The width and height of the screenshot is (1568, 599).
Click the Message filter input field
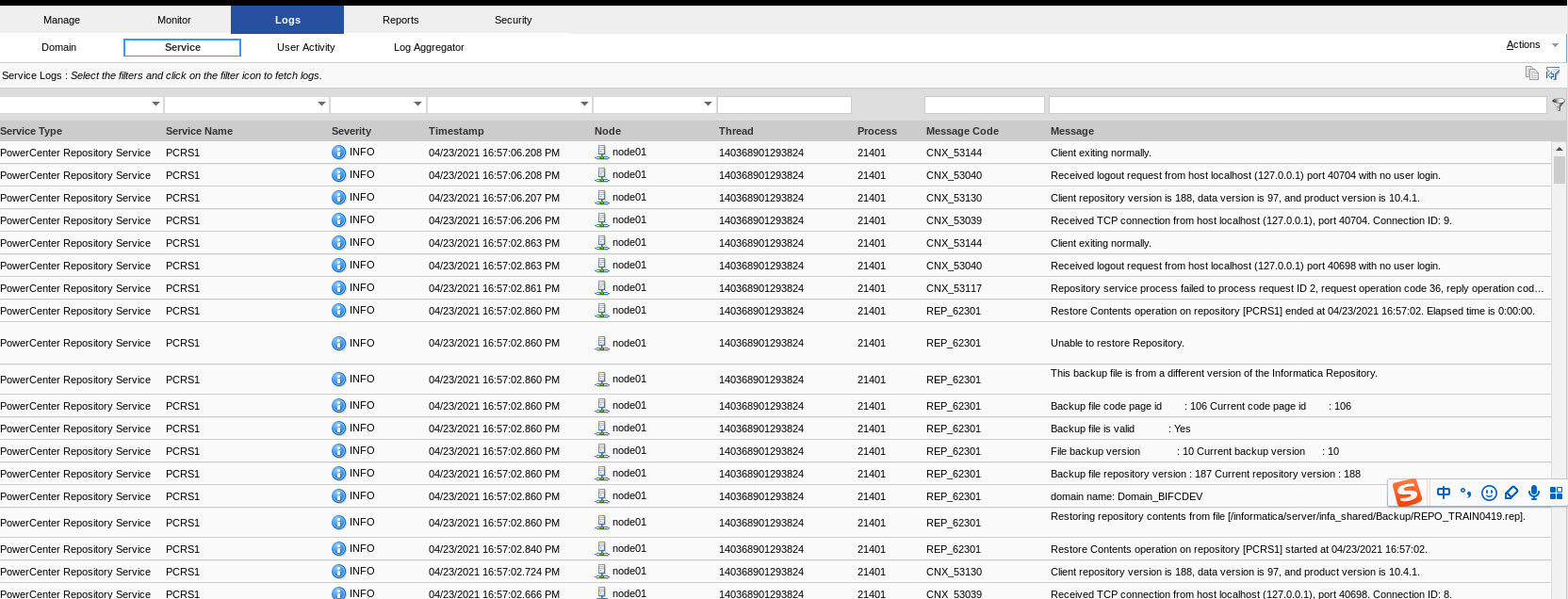(1298, 105)
